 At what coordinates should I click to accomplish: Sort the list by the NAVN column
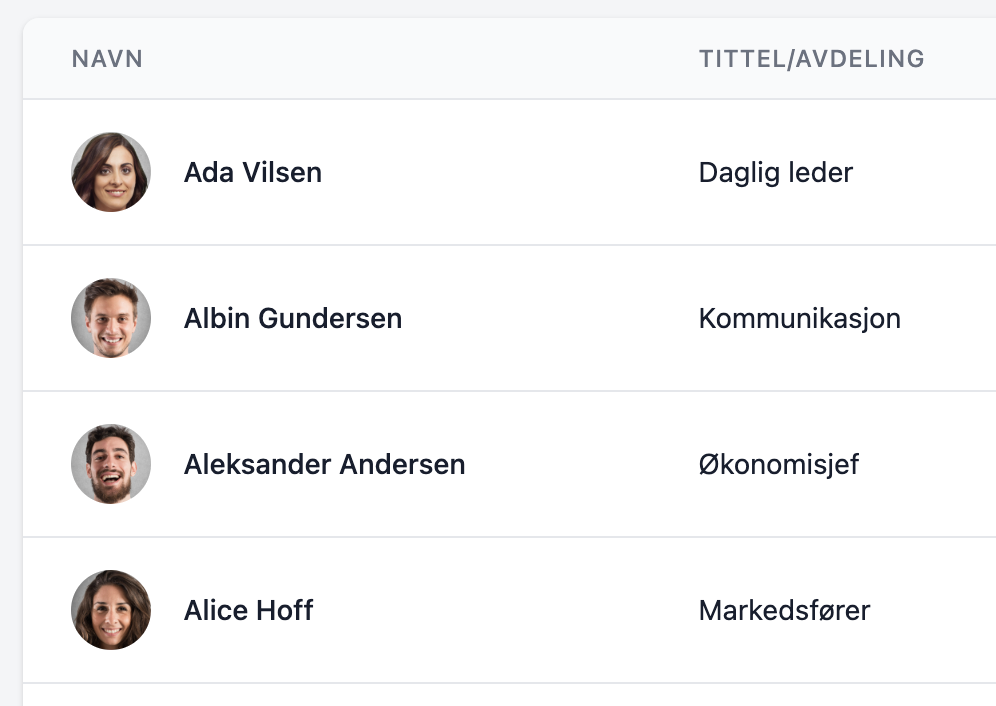coord(106,58)
